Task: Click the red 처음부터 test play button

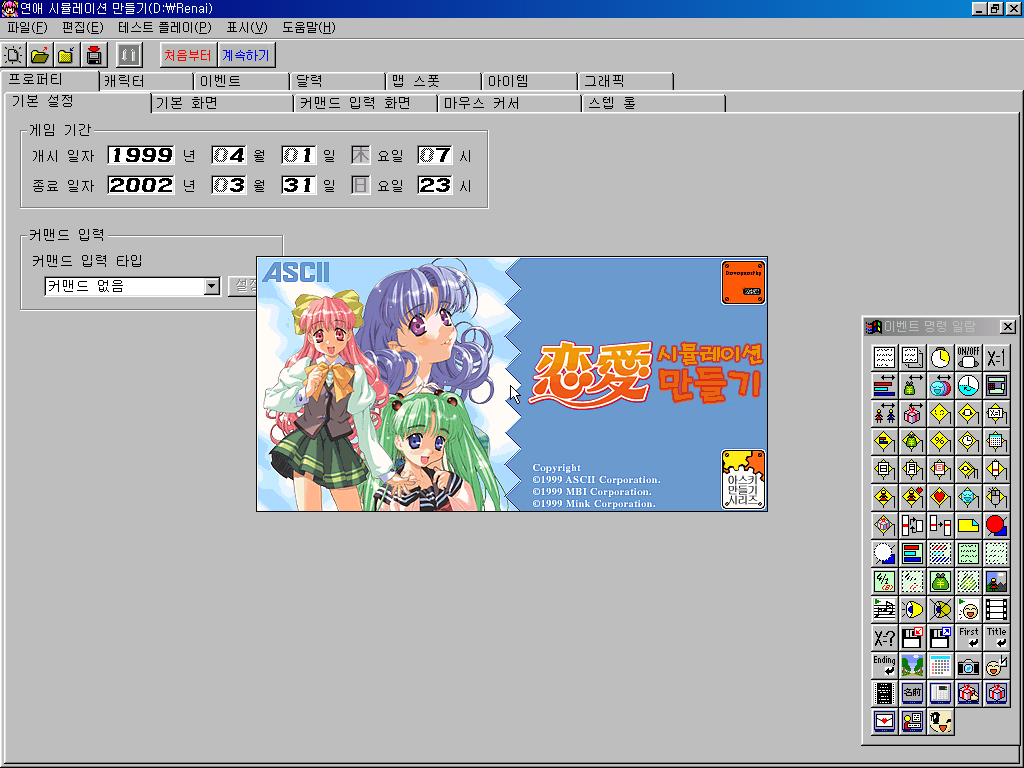Action: [x=188, y=55]
